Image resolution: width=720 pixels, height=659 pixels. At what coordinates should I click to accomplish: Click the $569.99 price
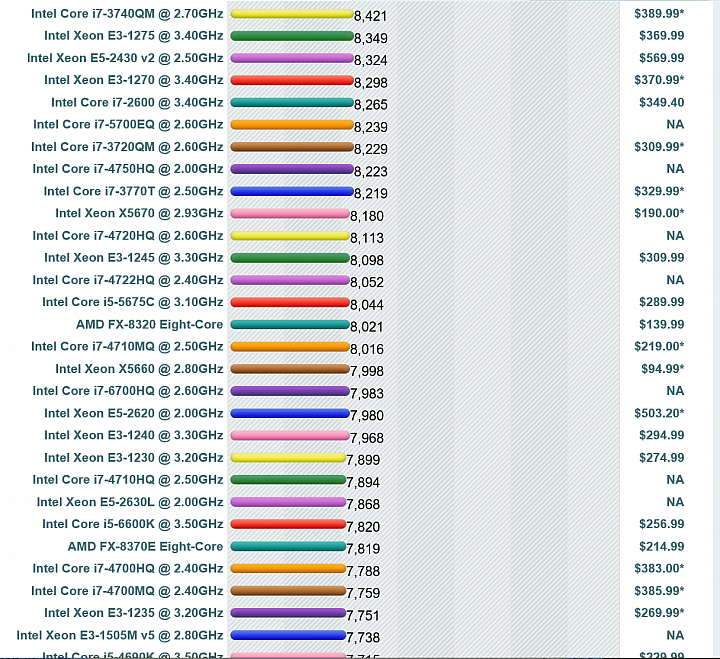(x=662, y=58)
